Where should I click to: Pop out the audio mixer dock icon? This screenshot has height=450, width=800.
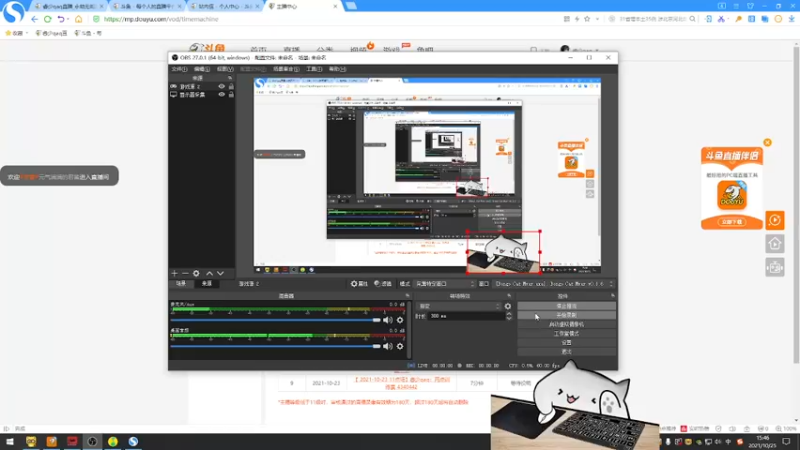point(407,295)
